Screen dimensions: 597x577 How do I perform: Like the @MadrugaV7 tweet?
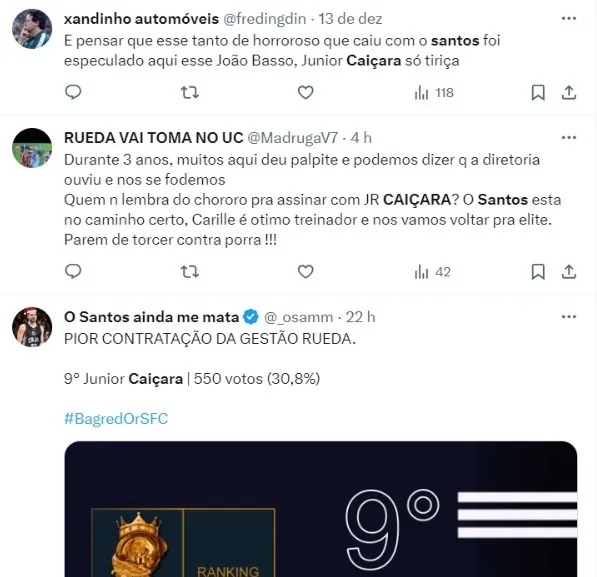[x=305, y=272]
